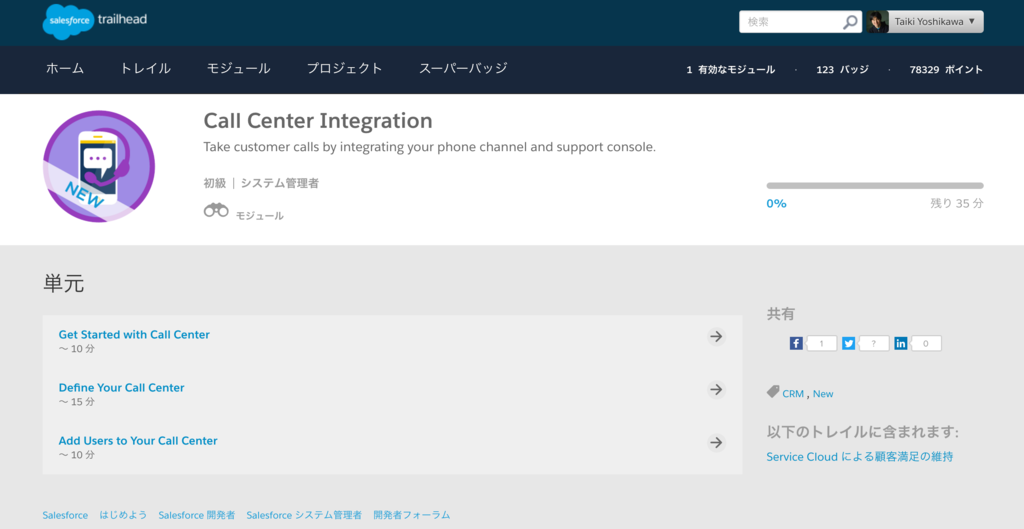View the 123 バッジ count
Viewport: 1024px width, 529px height.
[842, 70]
